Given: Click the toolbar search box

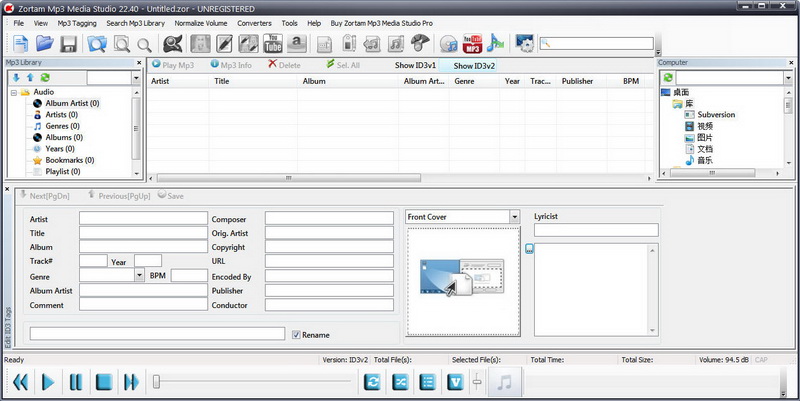Looking at the screenshot, I should 596,43.
